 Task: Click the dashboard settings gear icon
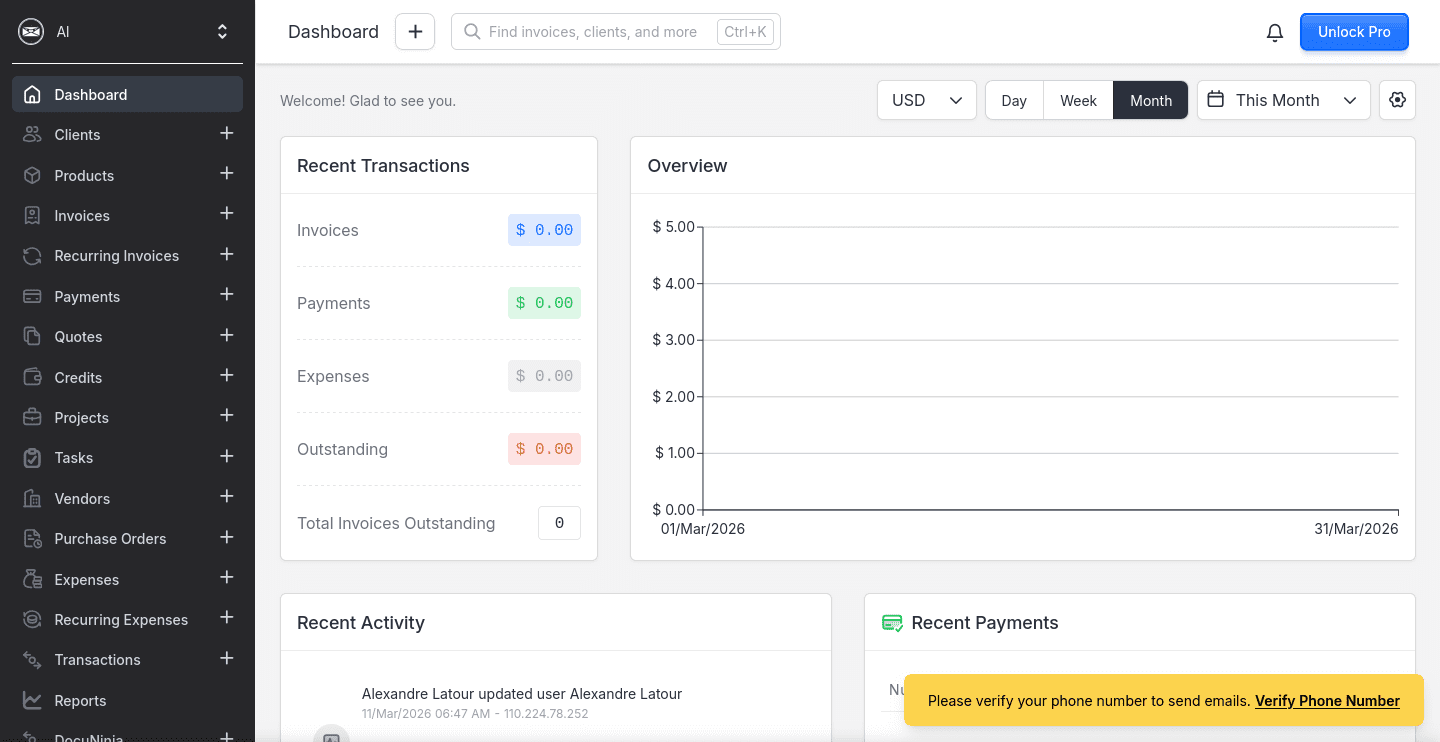click(x=1397, y=100)
